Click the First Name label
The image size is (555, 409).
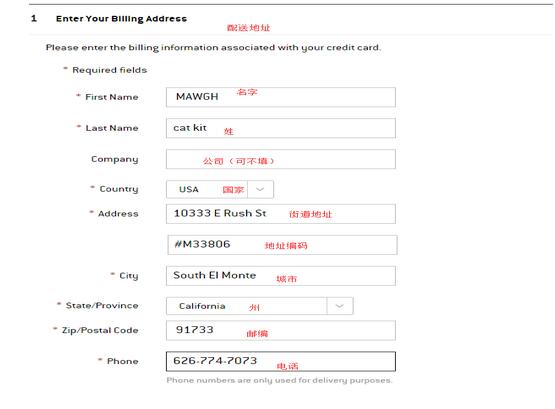(111, 97)
